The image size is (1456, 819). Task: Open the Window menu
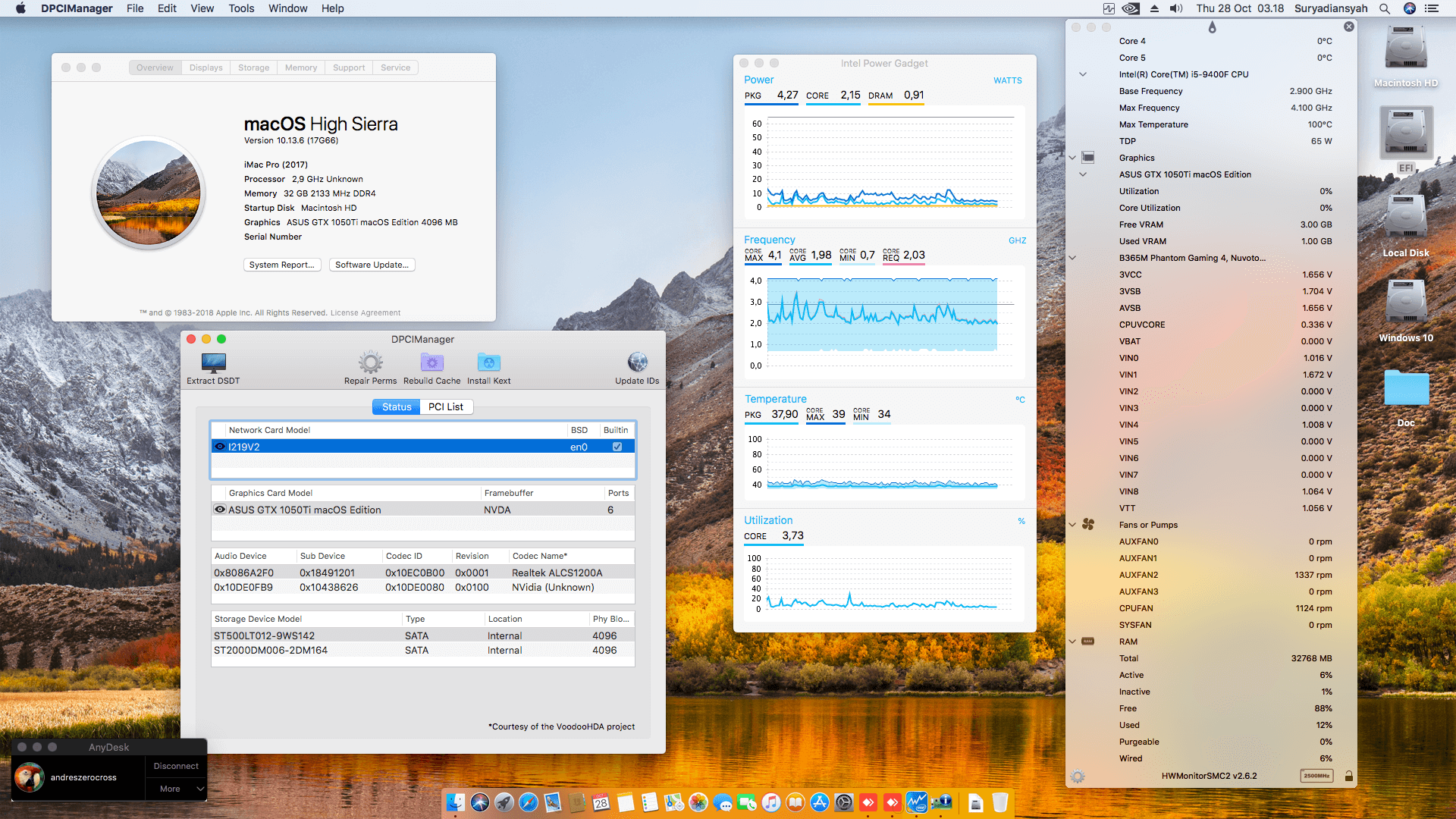pos(287,8)
